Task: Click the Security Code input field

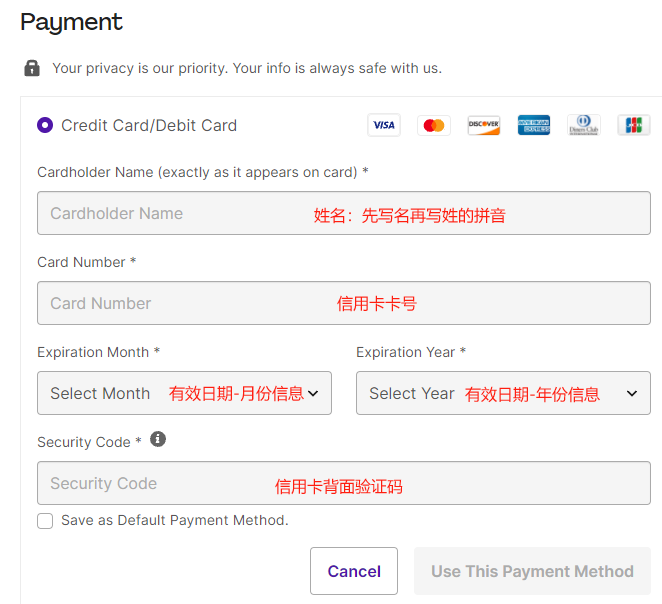Action: (343, 483)
